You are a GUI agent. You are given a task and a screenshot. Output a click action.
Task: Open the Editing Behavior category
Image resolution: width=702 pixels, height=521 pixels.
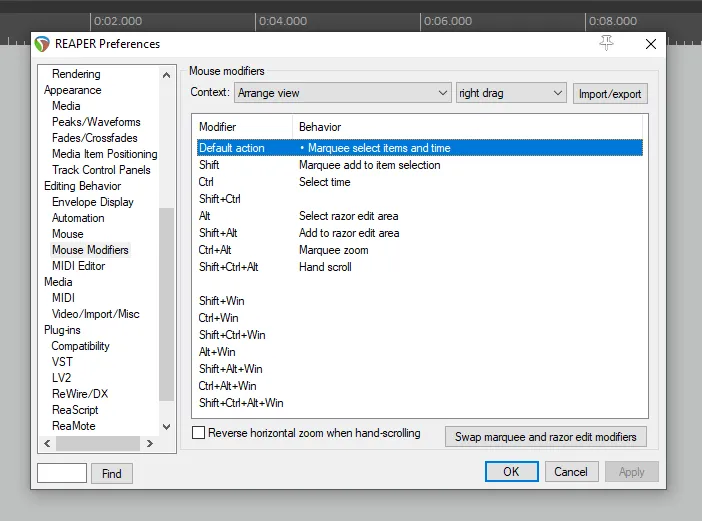point(82,186)
